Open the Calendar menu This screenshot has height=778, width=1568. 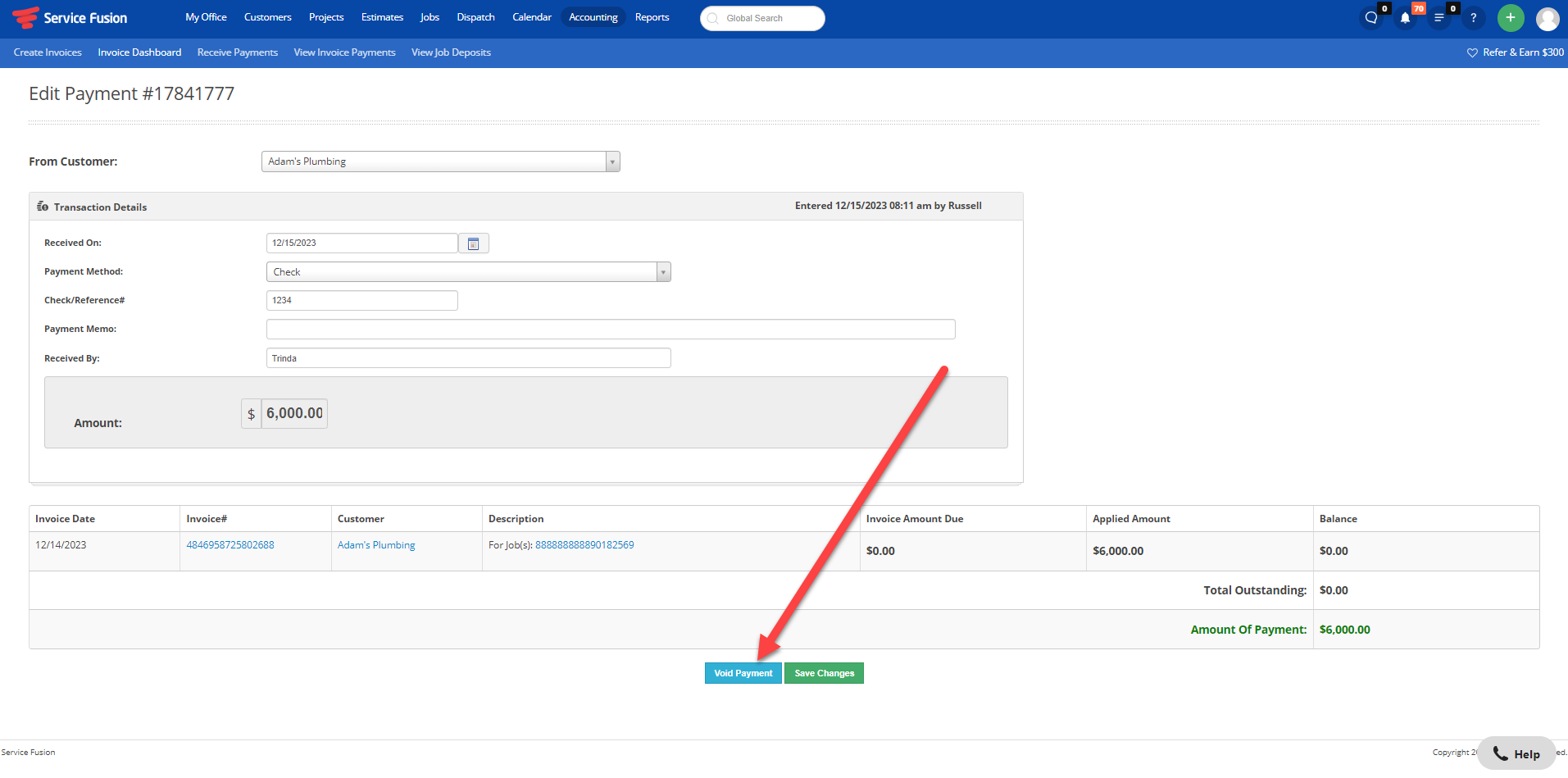(532, 17)
